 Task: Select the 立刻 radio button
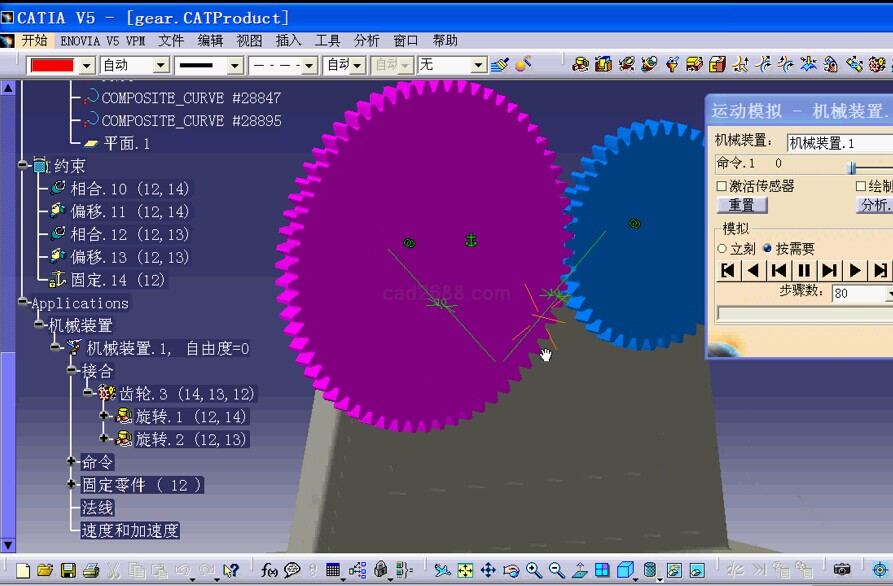pos(722,249)
